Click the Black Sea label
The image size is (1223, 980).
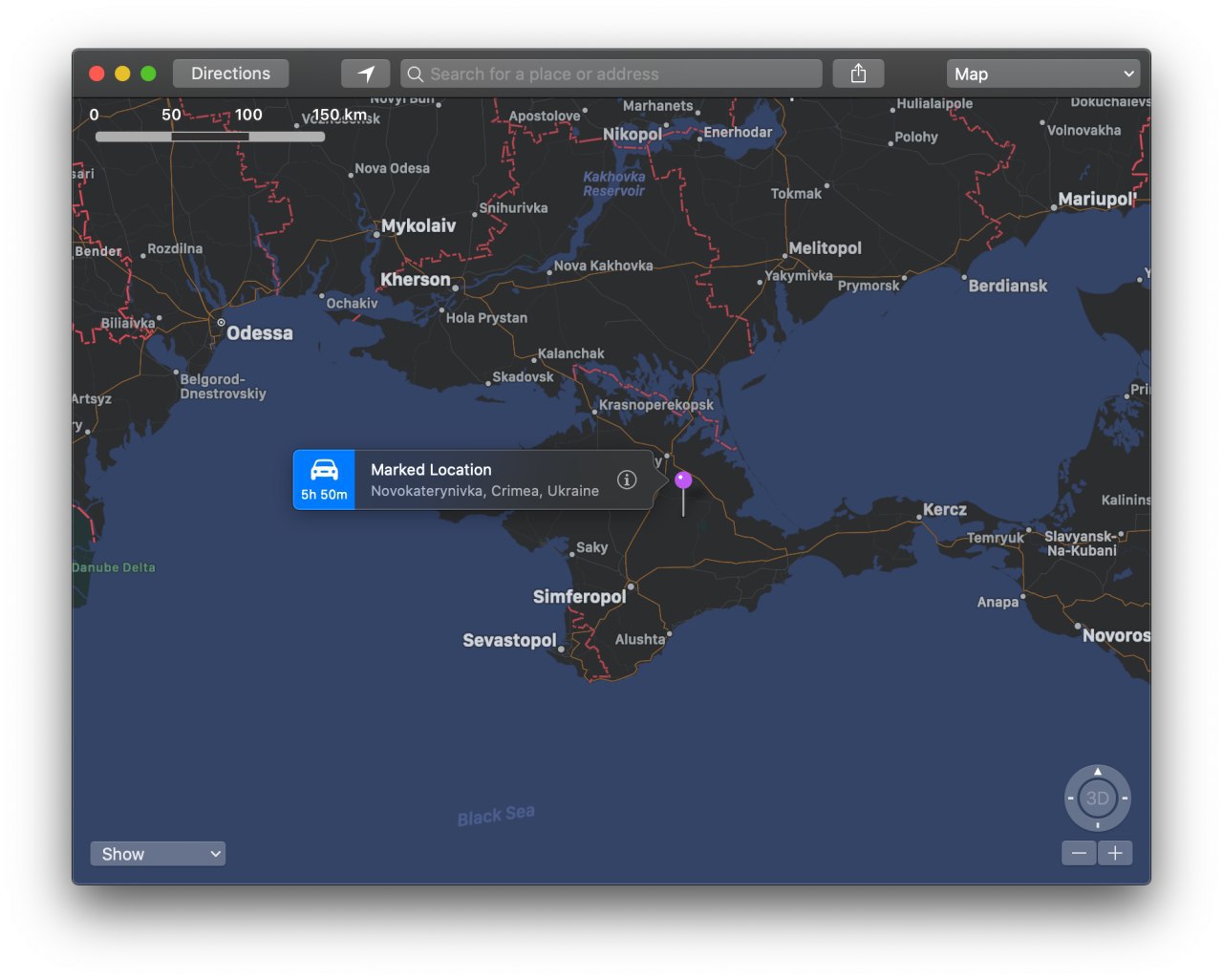(x=496, y=816)
